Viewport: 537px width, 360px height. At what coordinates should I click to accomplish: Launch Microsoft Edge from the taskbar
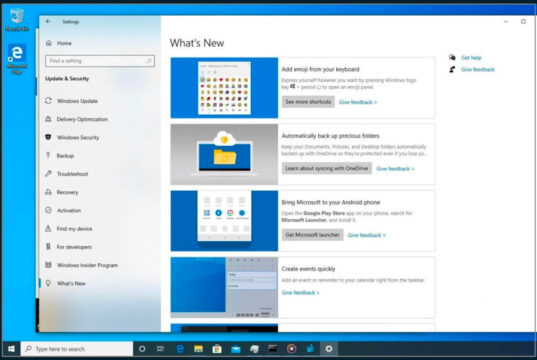click(180, 349)
